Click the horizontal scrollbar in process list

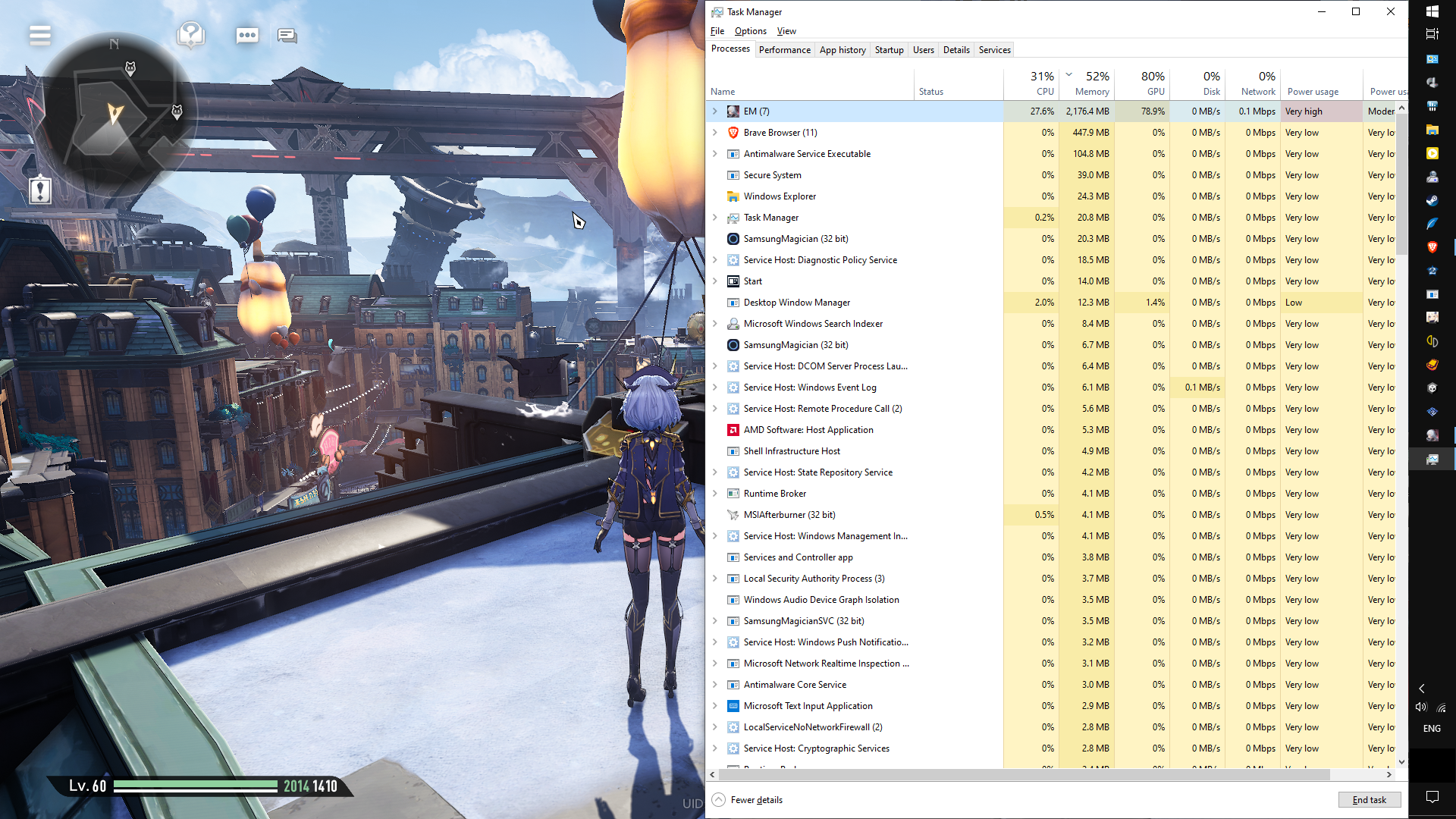[1024, 774]
